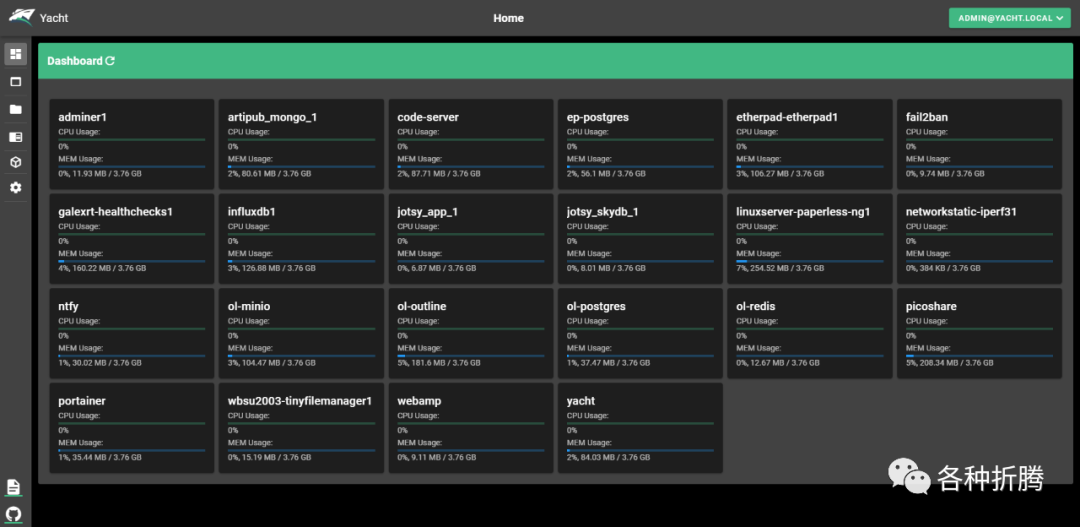Image resolution: width=1080 pixels, height=527 pixels.
Task: Click memory value 84.03 MB / 3.76 GB
Action: tap(616, 457)
